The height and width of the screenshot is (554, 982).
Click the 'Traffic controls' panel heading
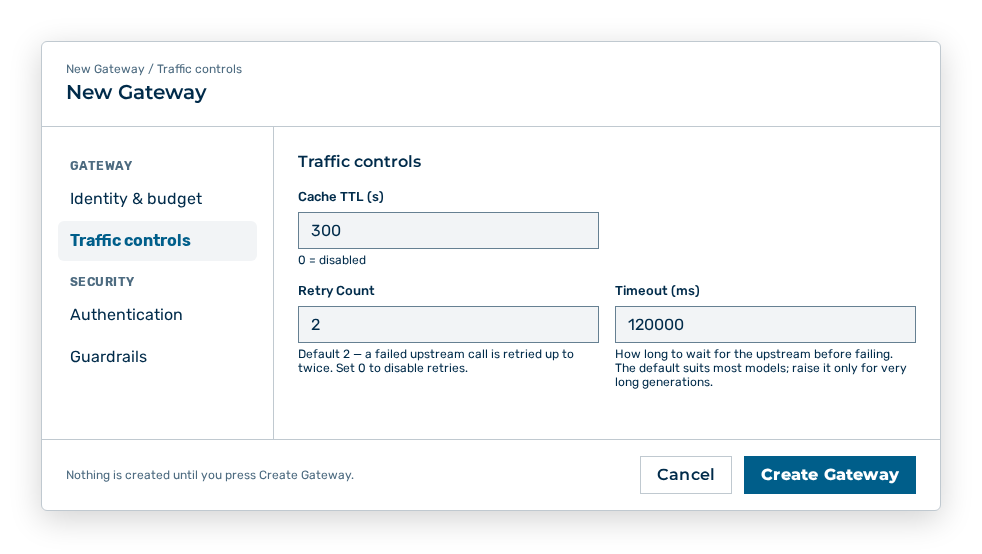click(359, 162)
